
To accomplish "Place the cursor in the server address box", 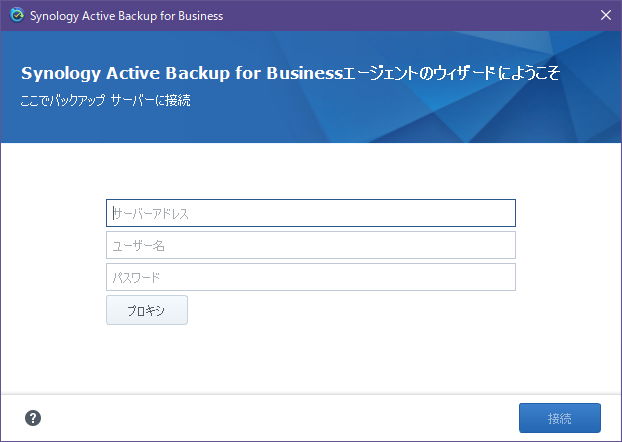I will (311, 213).
